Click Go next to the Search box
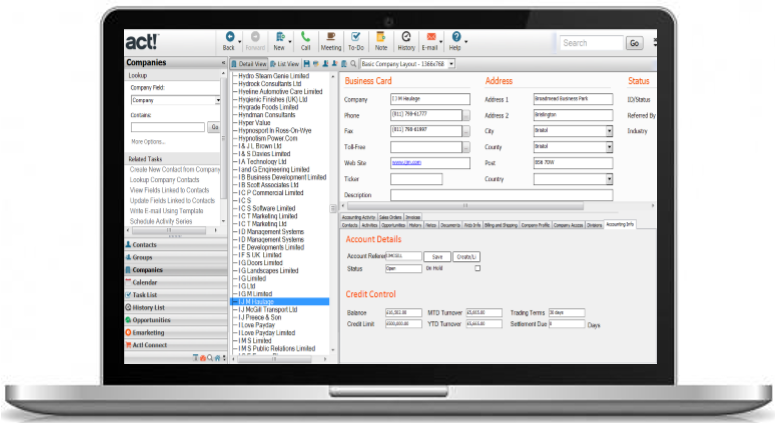The image size is (778, 428). coord(634,43)
